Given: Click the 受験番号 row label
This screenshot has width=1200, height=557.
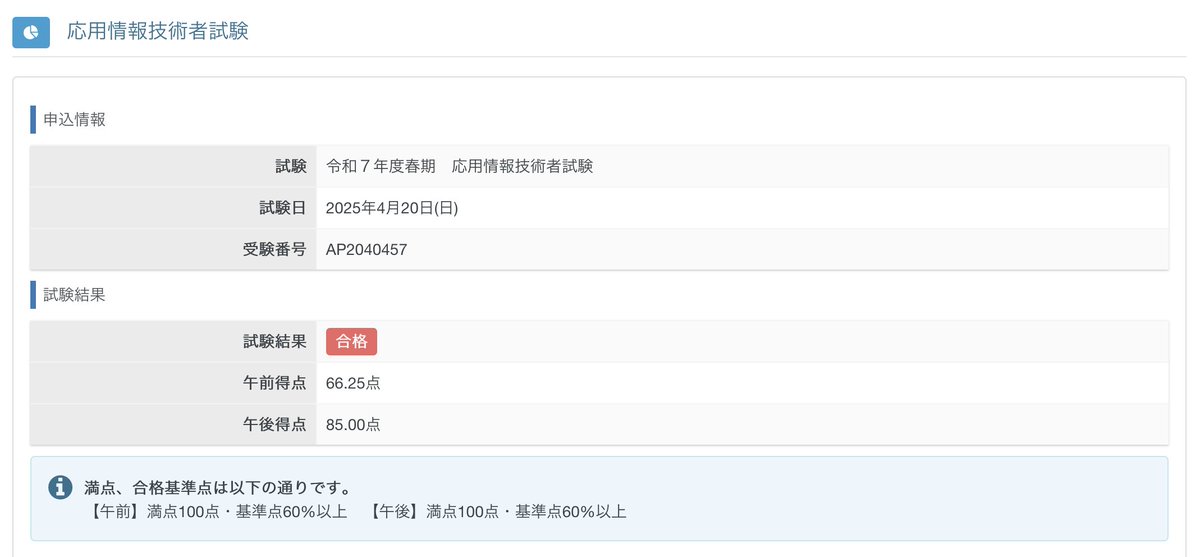Looking at the screenshot, I should coord(275,250).
